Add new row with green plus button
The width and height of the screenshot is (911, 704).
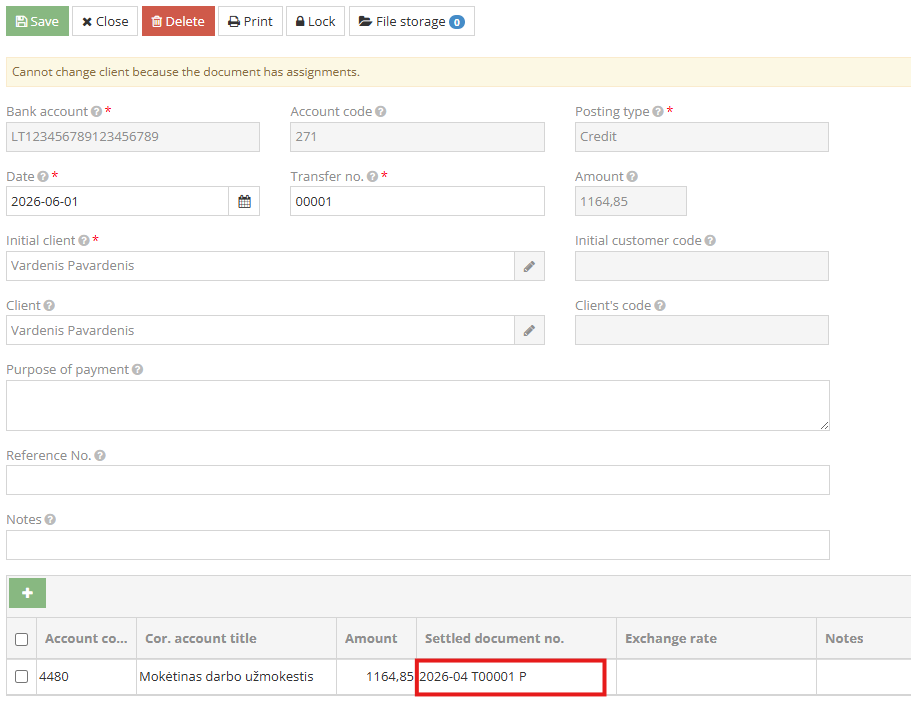coord(27,593)
